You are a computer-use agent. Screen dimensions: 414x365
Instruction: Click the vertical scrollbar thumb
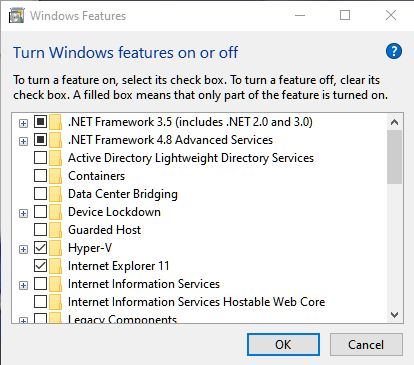pyautogui.click(x=394, y=157)
